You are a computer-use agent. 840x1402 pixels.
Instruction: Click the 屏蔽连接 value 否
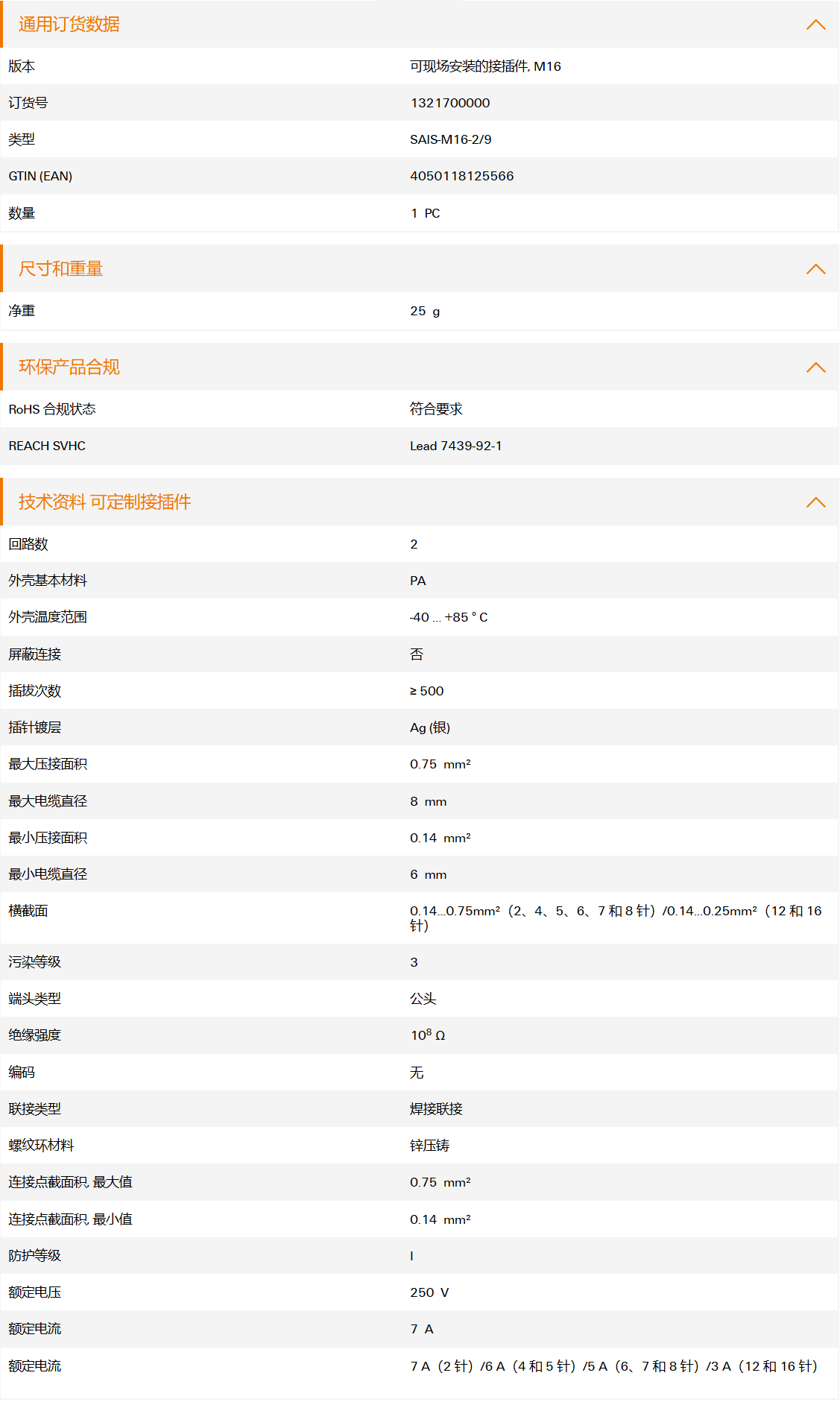coord(417,654)
